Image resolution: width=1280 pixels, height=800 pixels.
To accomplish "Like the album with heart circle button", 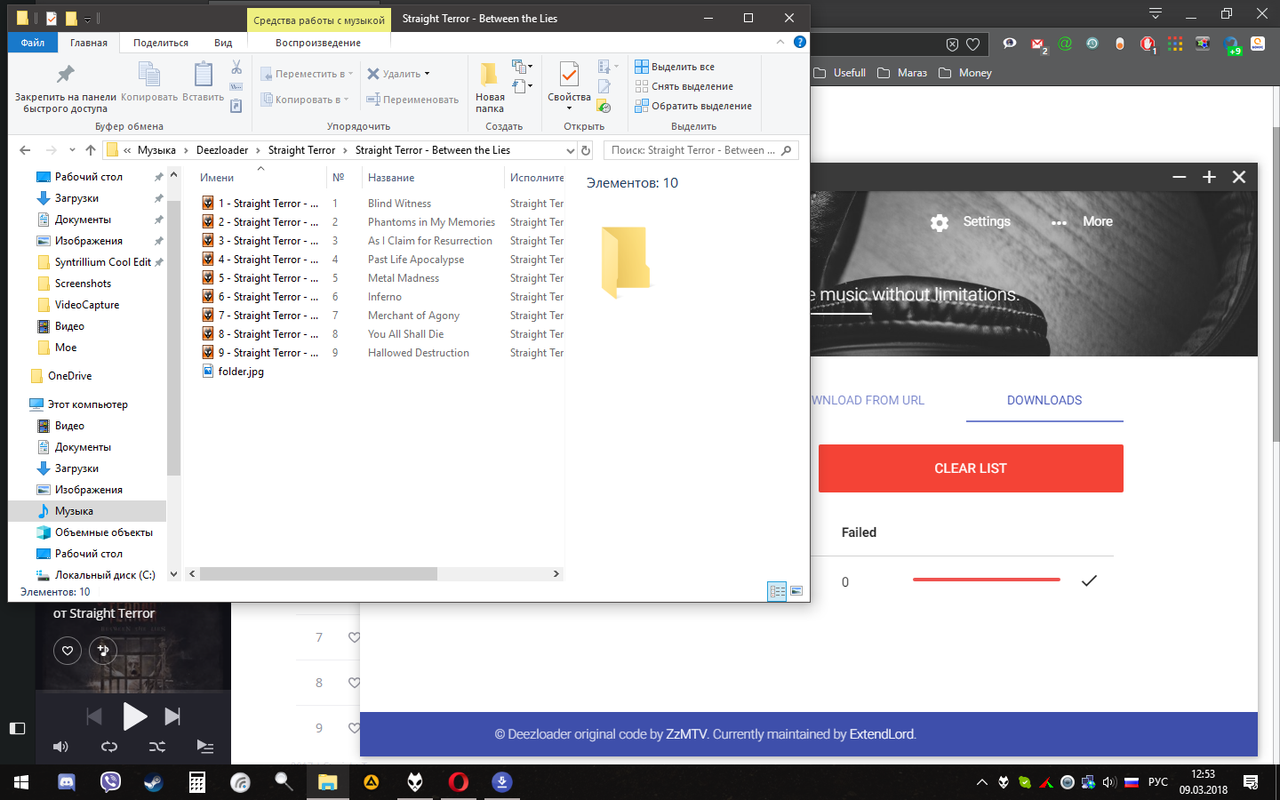I will (67, 651).
